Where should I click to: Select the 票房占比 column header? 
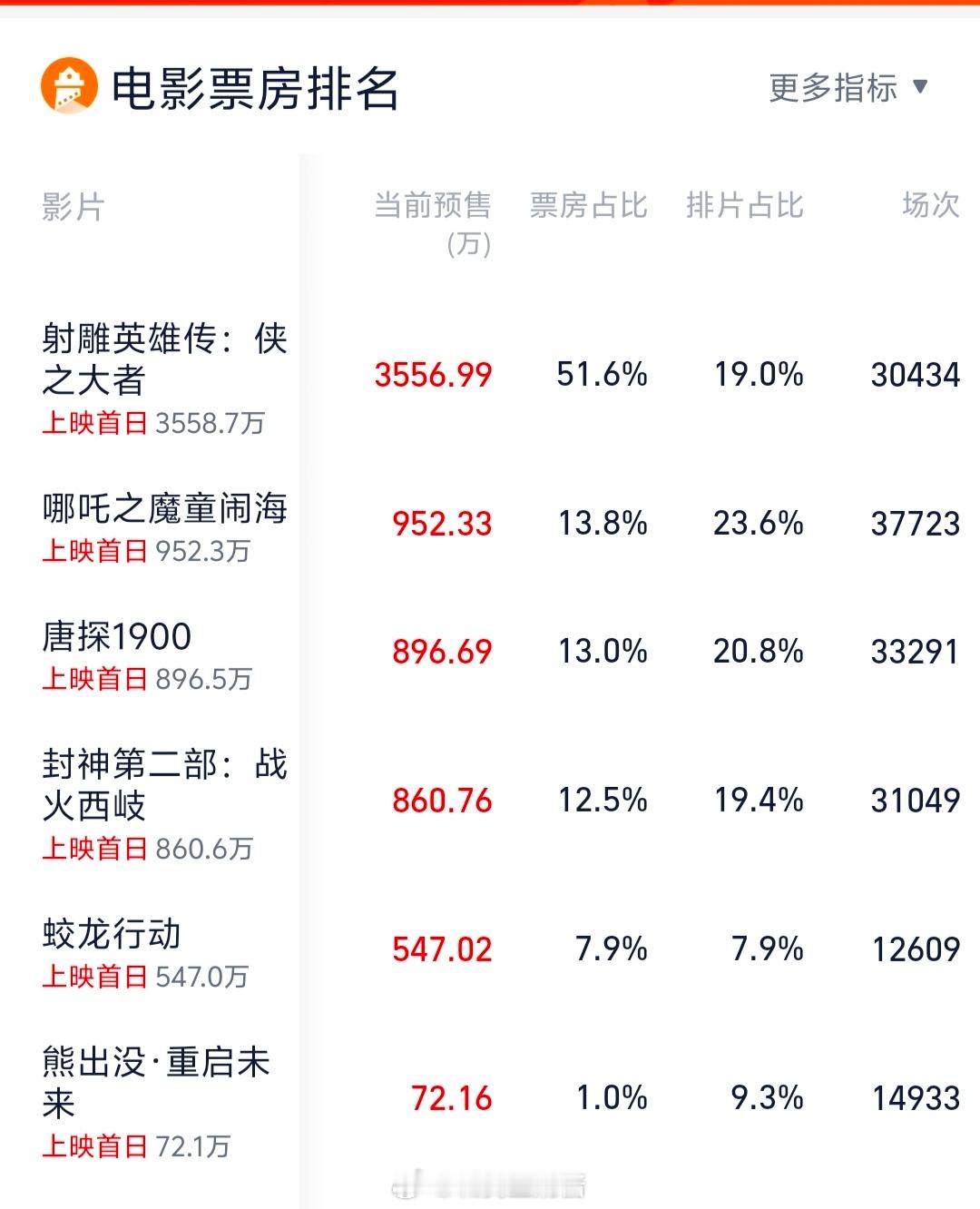click(589, 205)
